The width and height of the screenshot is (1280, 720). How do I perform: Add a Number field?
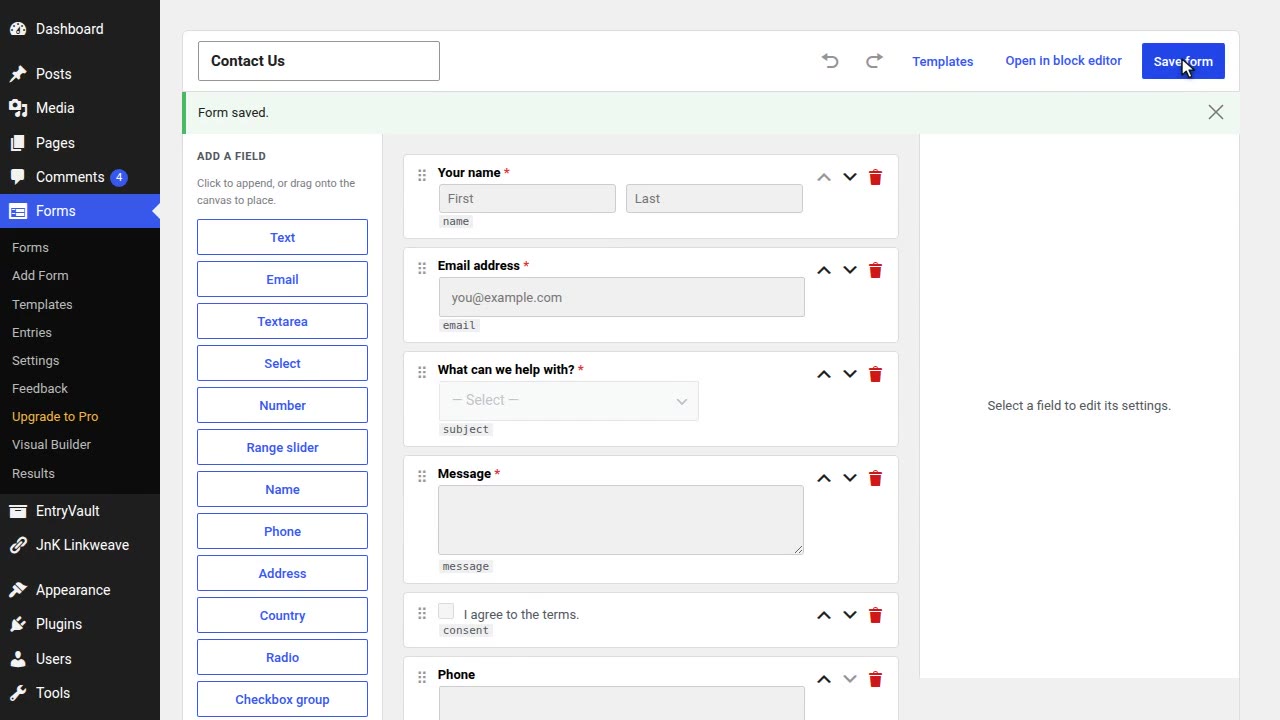[282, 405]
